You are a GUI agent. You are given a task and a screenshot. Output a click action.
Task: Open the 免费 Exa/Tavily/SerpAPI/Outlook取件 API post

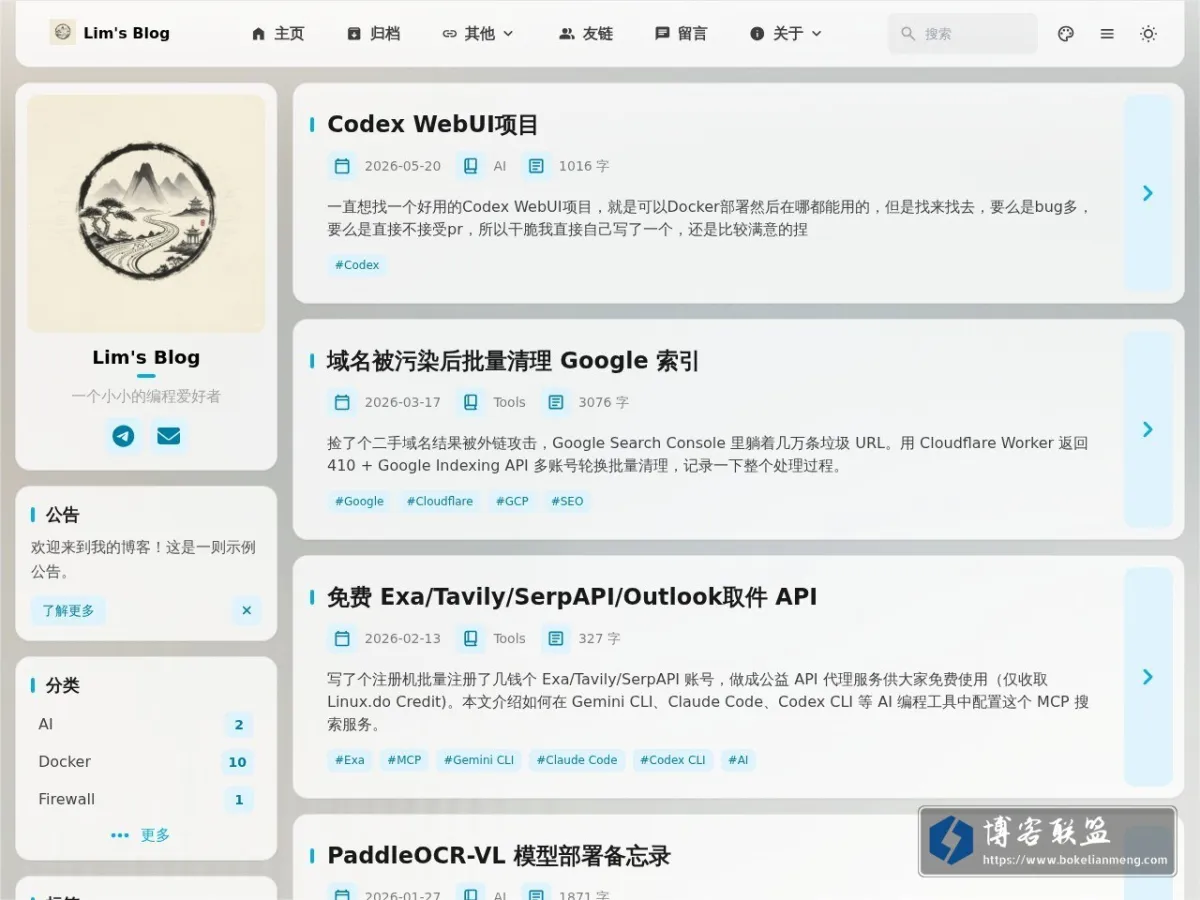coord(572,597)
